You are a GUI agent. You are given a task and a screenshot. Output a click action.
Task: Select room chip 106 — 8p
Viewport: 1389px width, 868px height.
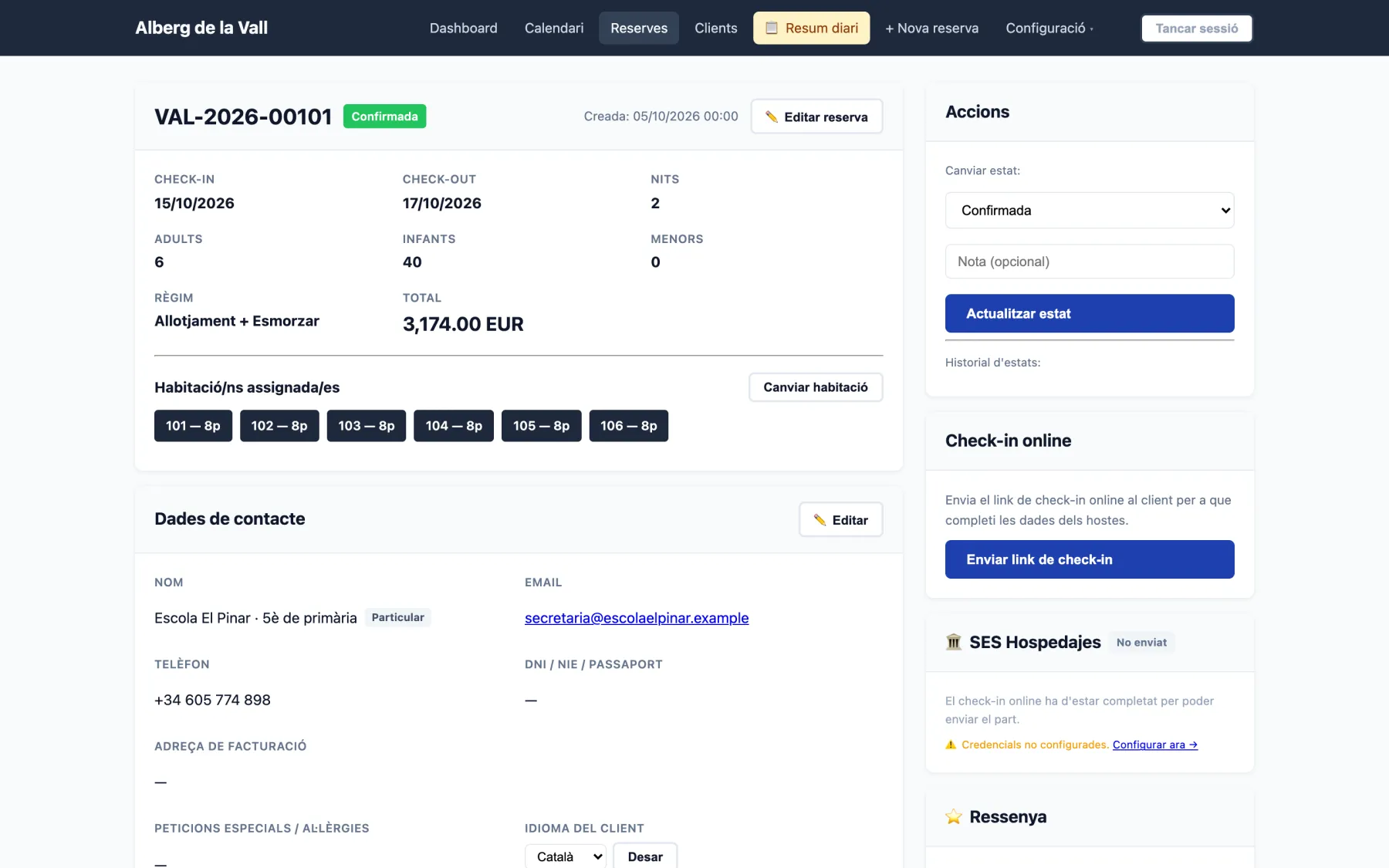pos(629,426)
